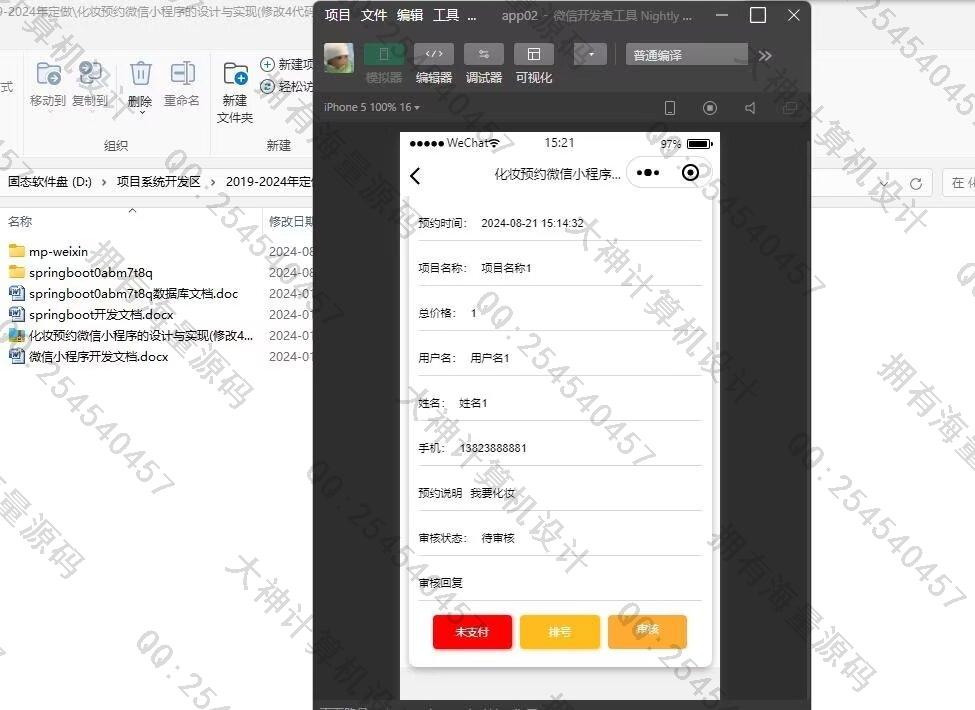The image size is (975, 710).
Task: Click the phone rotate device icon
Action: [x=670, y=108]
